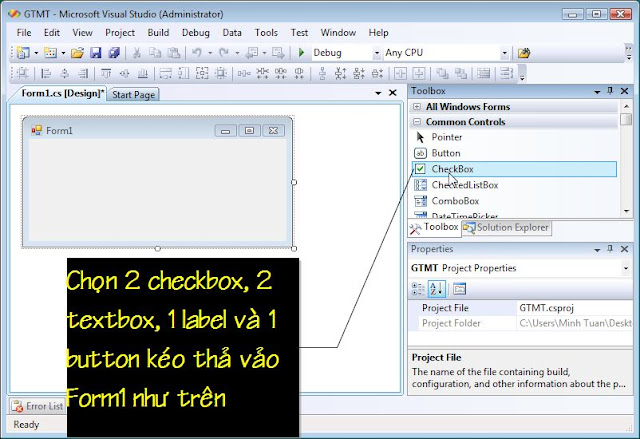This screenshot has width=640, height=439.
Task: Click the Send to Back icon
Action: [x=461, y=73]
